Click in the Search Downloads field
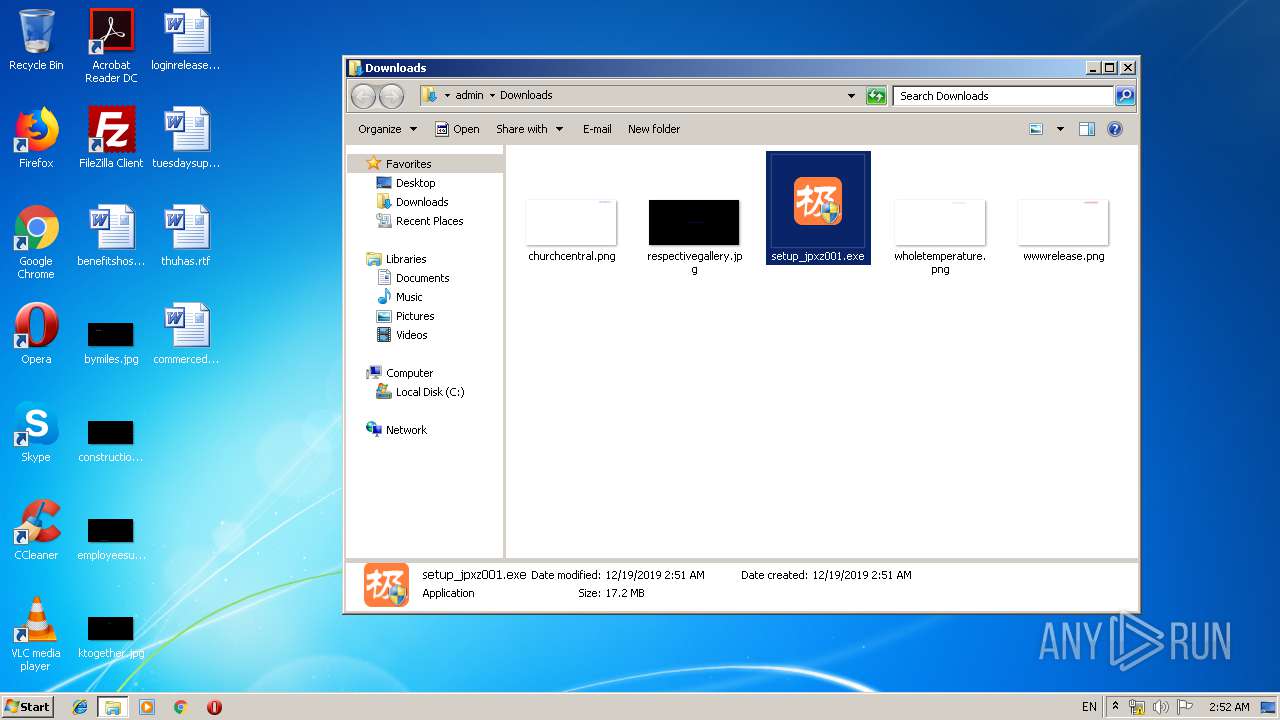This screenshot has height=720, width=1280. tap(1003, 96)
